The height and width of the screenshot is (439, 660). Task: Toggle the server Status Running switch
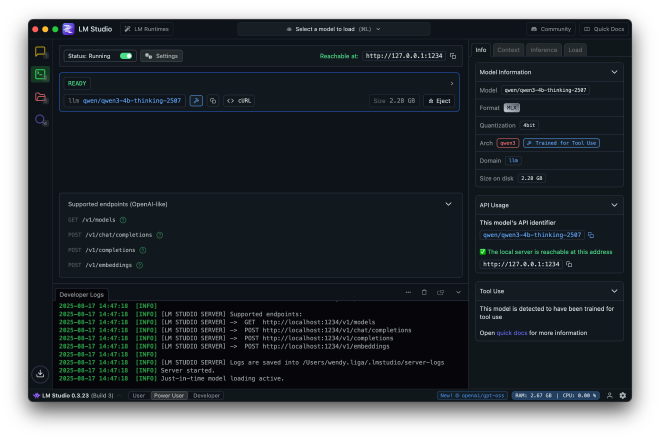tap(126, 56)
